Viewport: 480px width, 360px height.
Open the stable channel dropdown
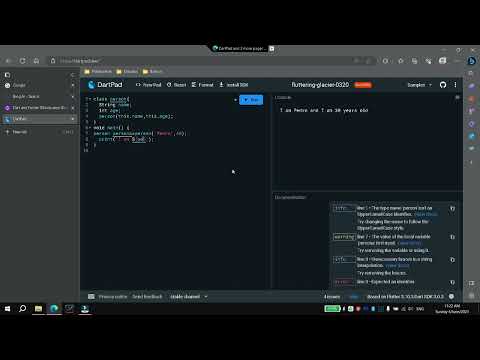[x=189, y=297]
